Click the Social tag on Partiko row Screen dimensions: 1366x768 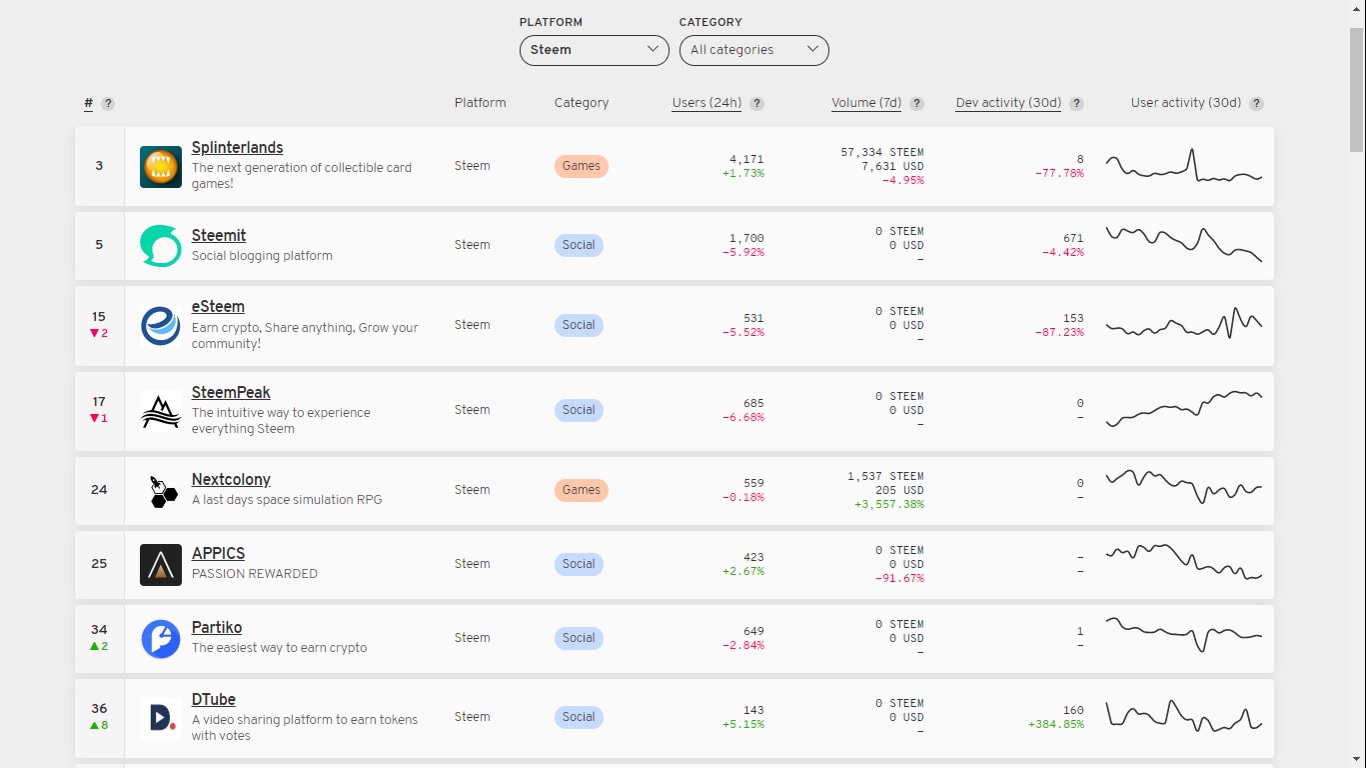[x=579, y=638]
